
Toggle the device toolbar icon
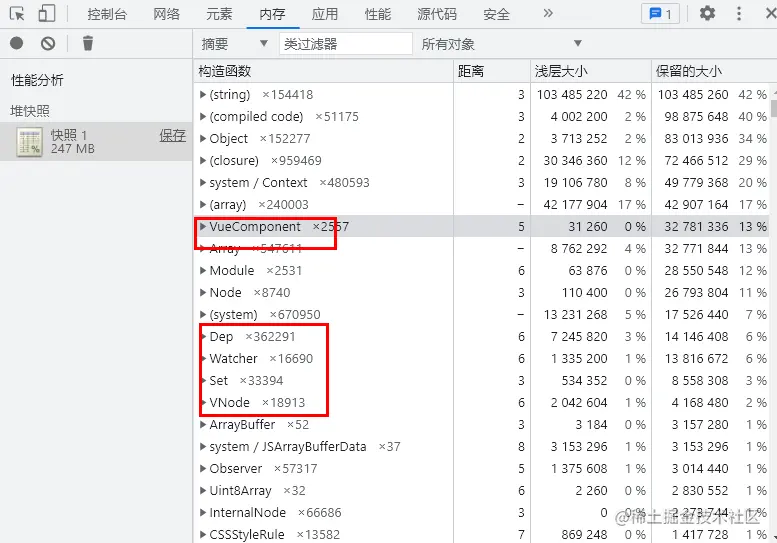(x=46, y=13)
